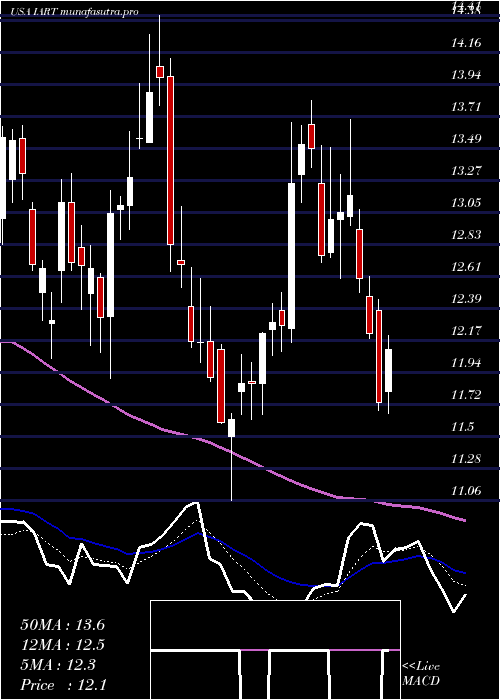Click the 13.27 axis value
500x700 pixels.
point(466,171)
